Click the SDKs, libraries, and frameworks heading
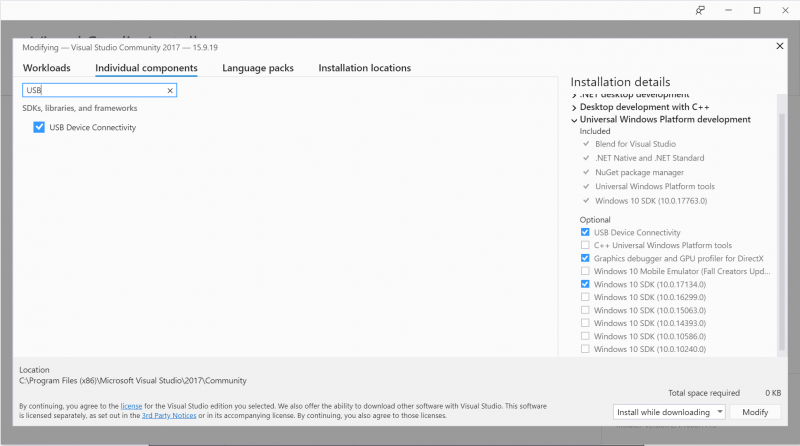The width and height of the screenshot is (800, 446). (x=80, y=108)
